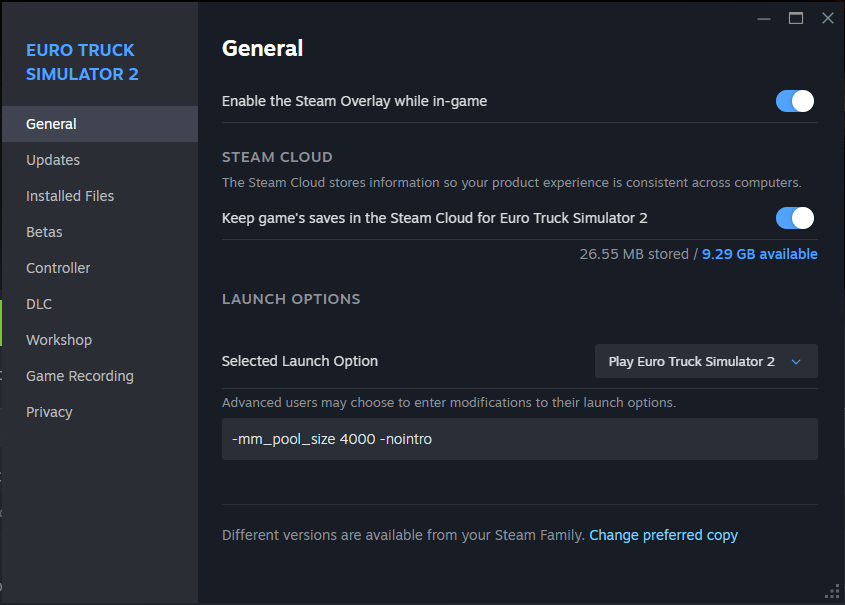
Task: Open the Controller settings tab
Action: point(58,268)
